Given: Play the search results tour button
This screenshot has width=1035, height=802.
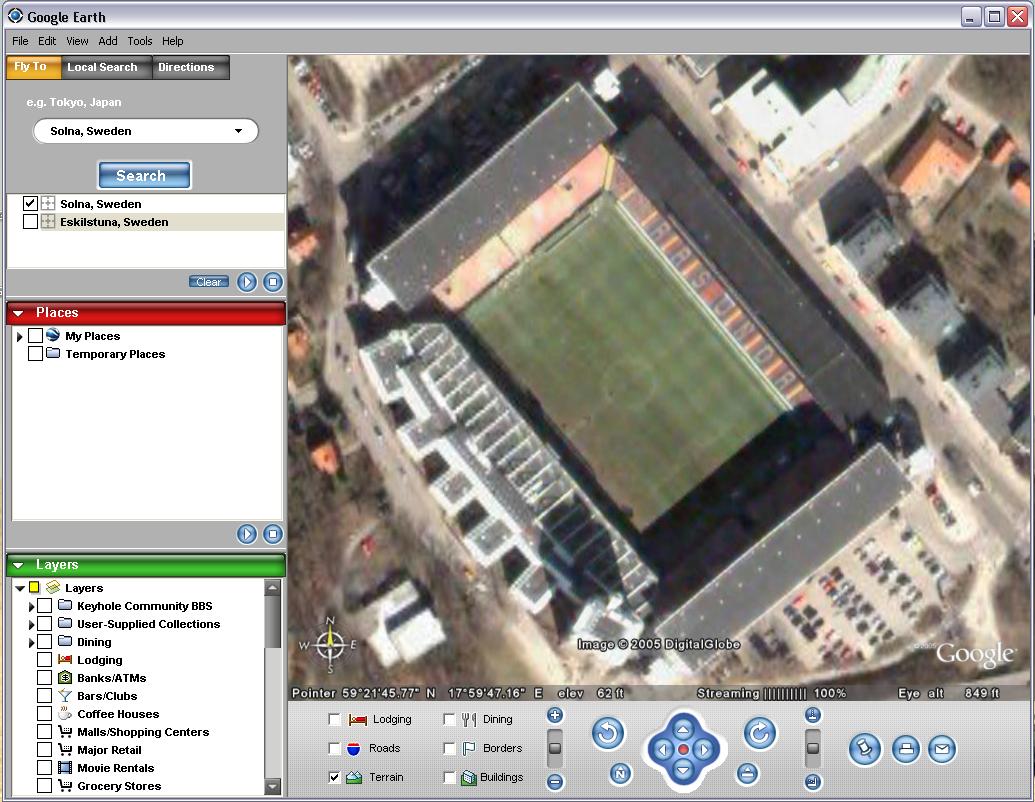Looking at the screenshot, I should 247,282.
